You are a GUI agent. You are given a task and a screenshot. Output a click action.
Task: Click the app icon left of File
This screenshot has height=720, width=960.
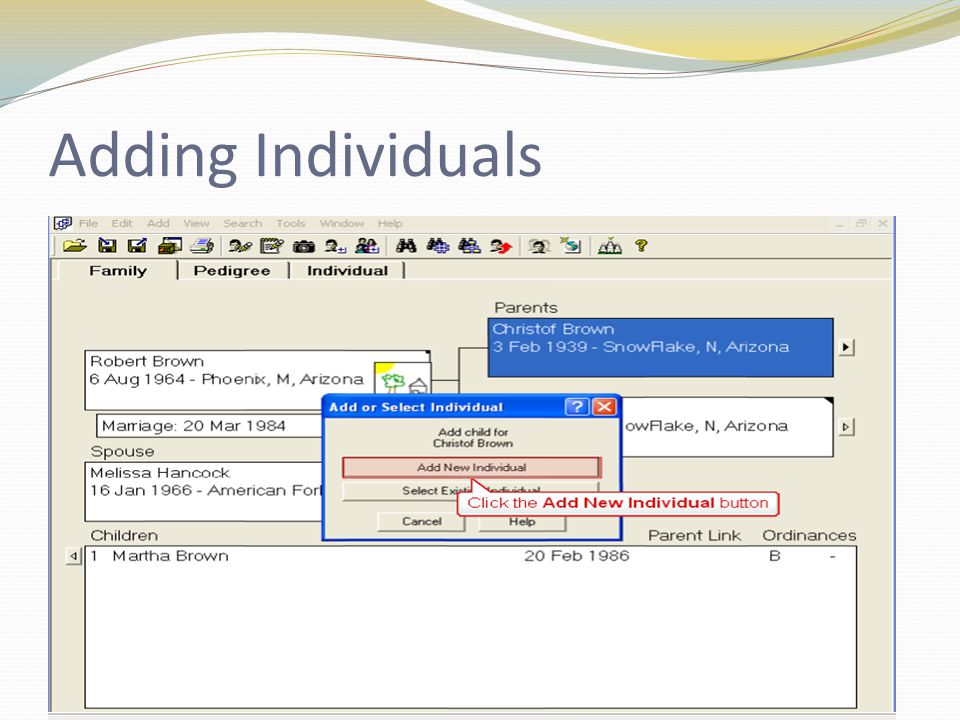(x=62, y=223)
